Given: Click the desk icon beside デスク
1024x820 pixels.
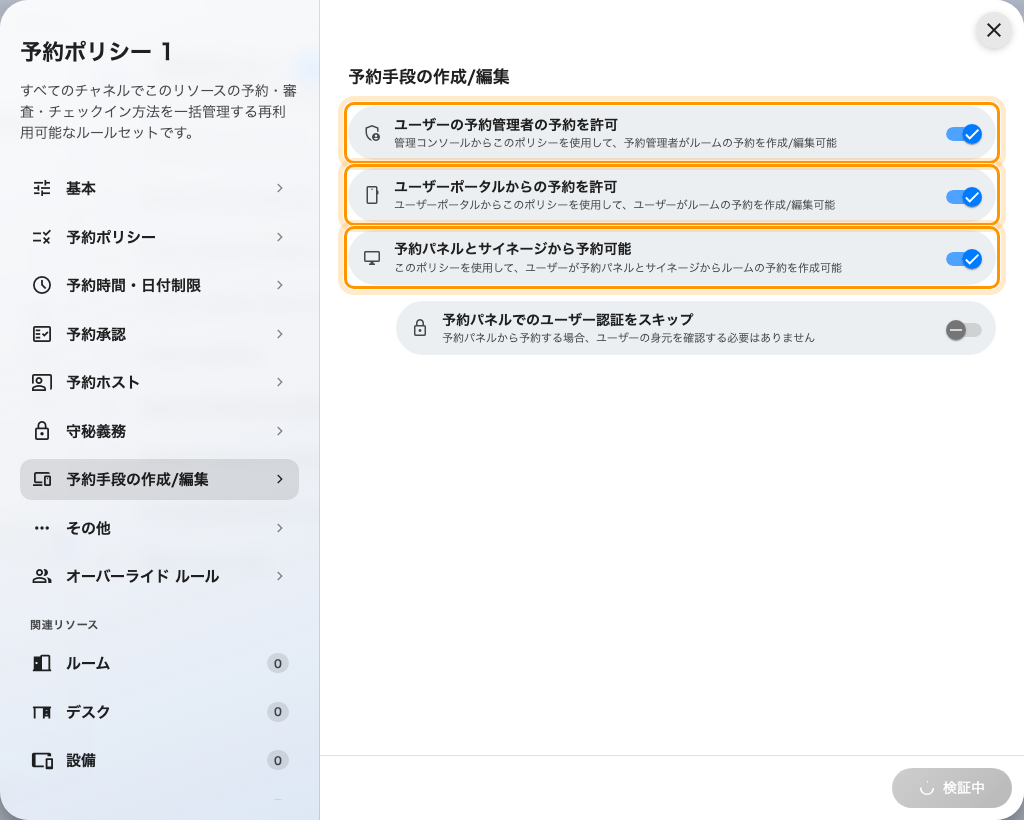Looking at the screenshot, I should [42, 712].
